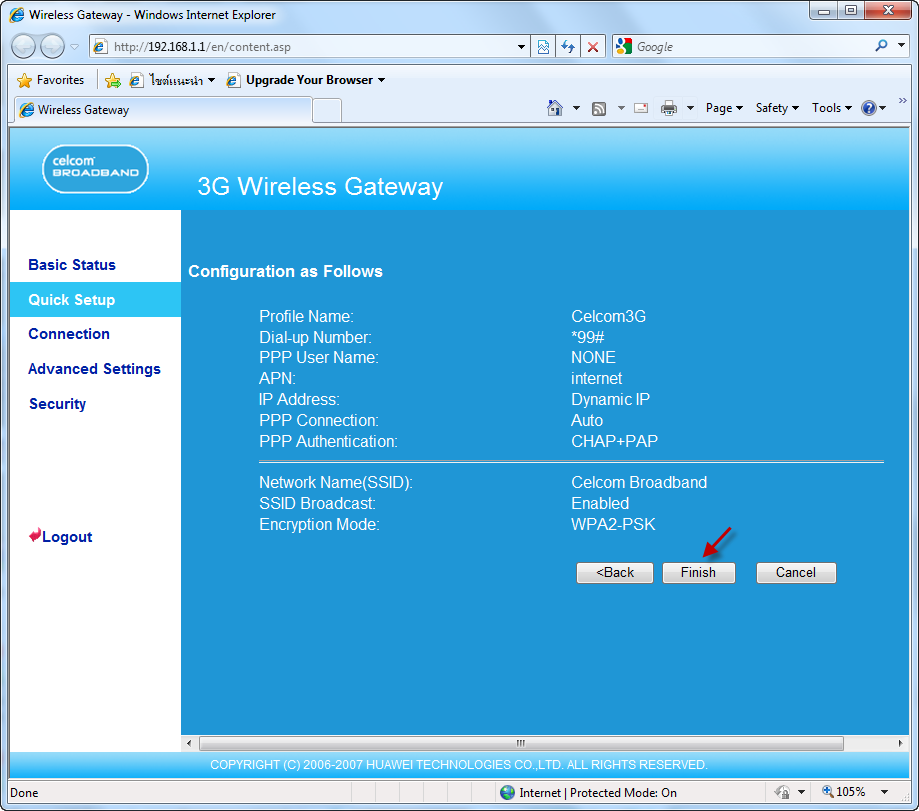
Task: Expand the feeds dropdown arrow
Action: 621,108
